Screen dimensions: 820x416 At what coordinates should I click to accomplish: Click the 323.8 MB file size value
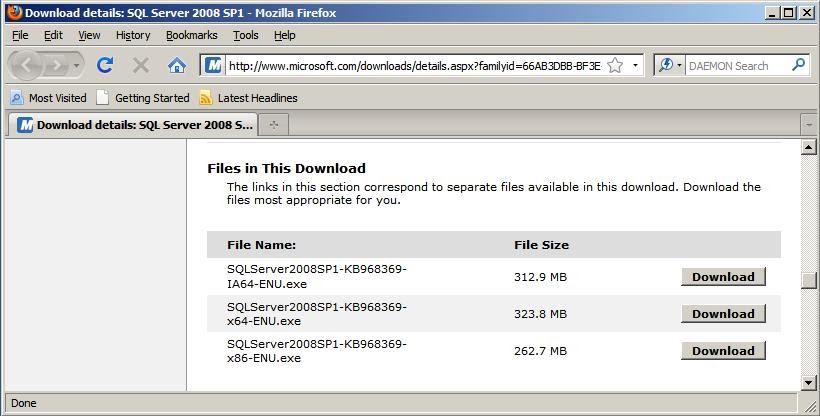click(540, 314)
